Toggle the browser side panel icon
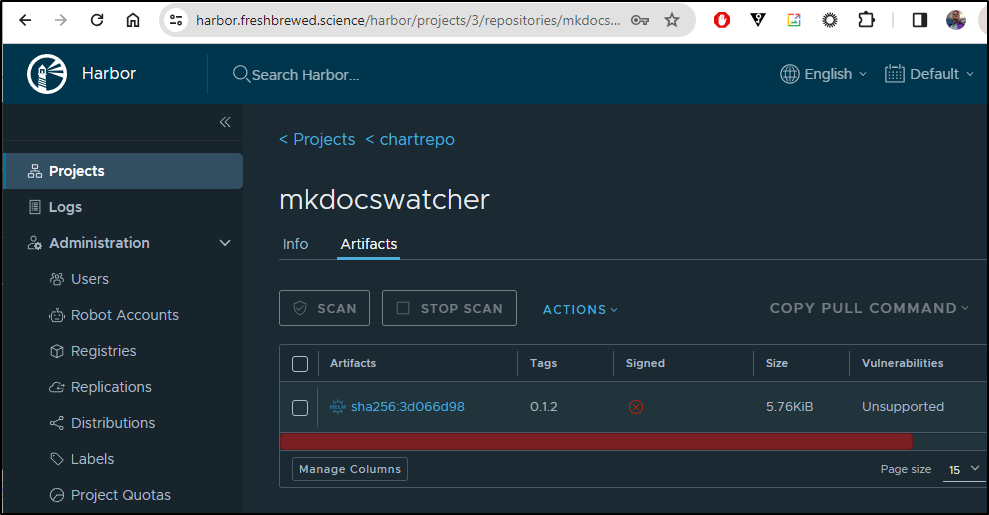 click(920, 20)
